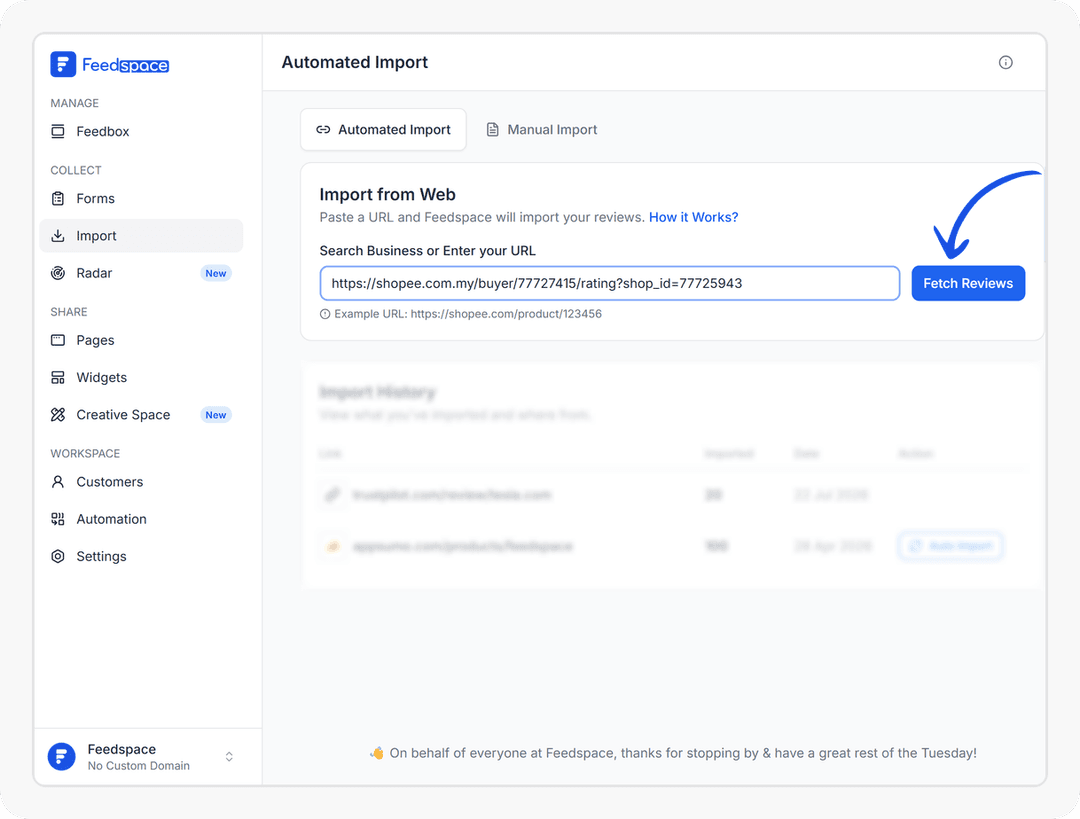1080x819 pixels.
Task: Click the blurred Auto Import button
Action: pos(951,546)
